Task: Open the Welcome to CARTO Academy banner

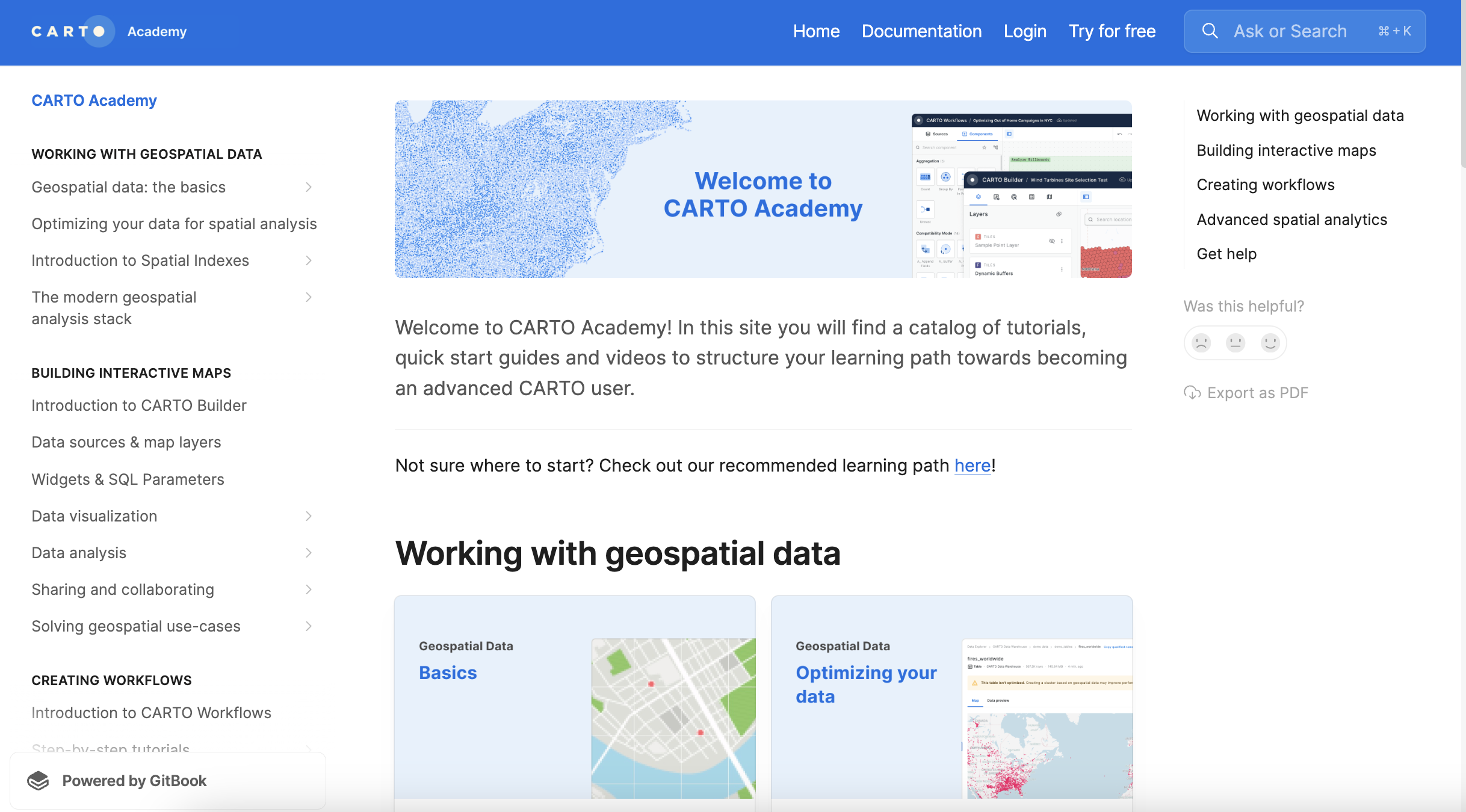Action: 763,189
